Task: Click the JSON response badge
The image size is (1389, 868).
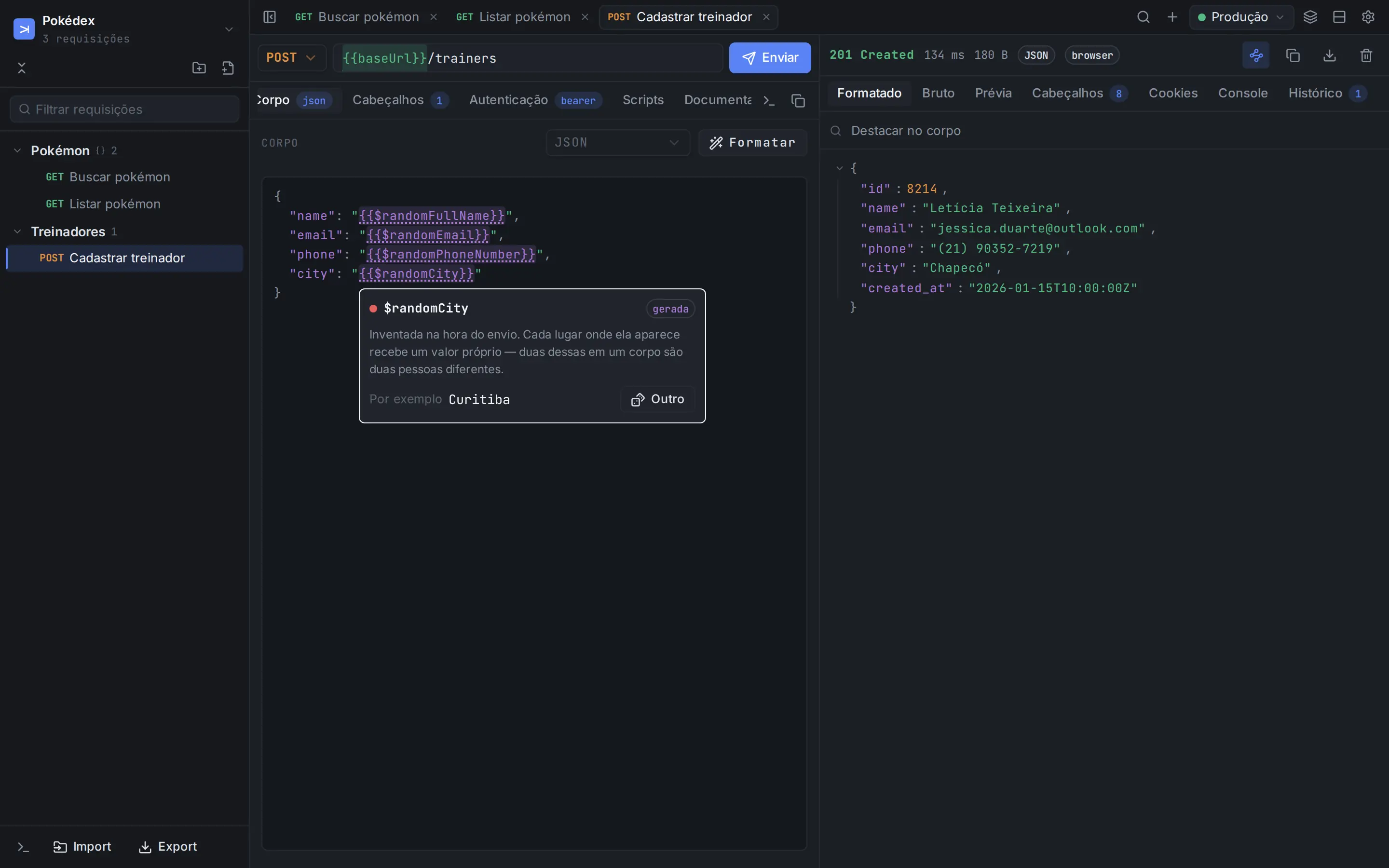Action: coord(1036,55)
